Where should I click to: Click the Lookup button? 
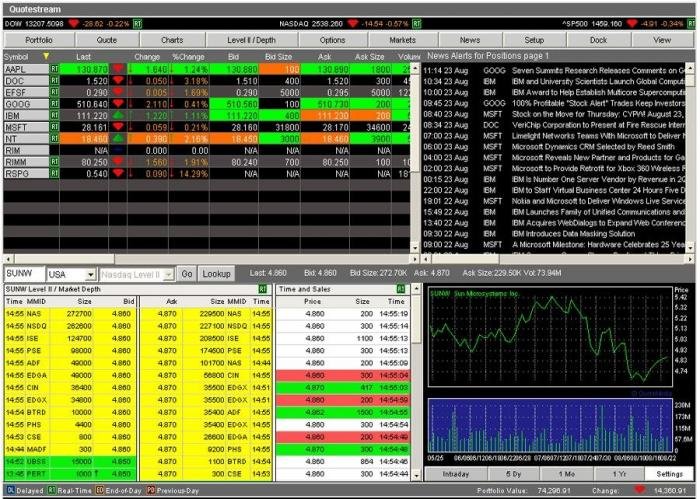[x=217, y=274]
